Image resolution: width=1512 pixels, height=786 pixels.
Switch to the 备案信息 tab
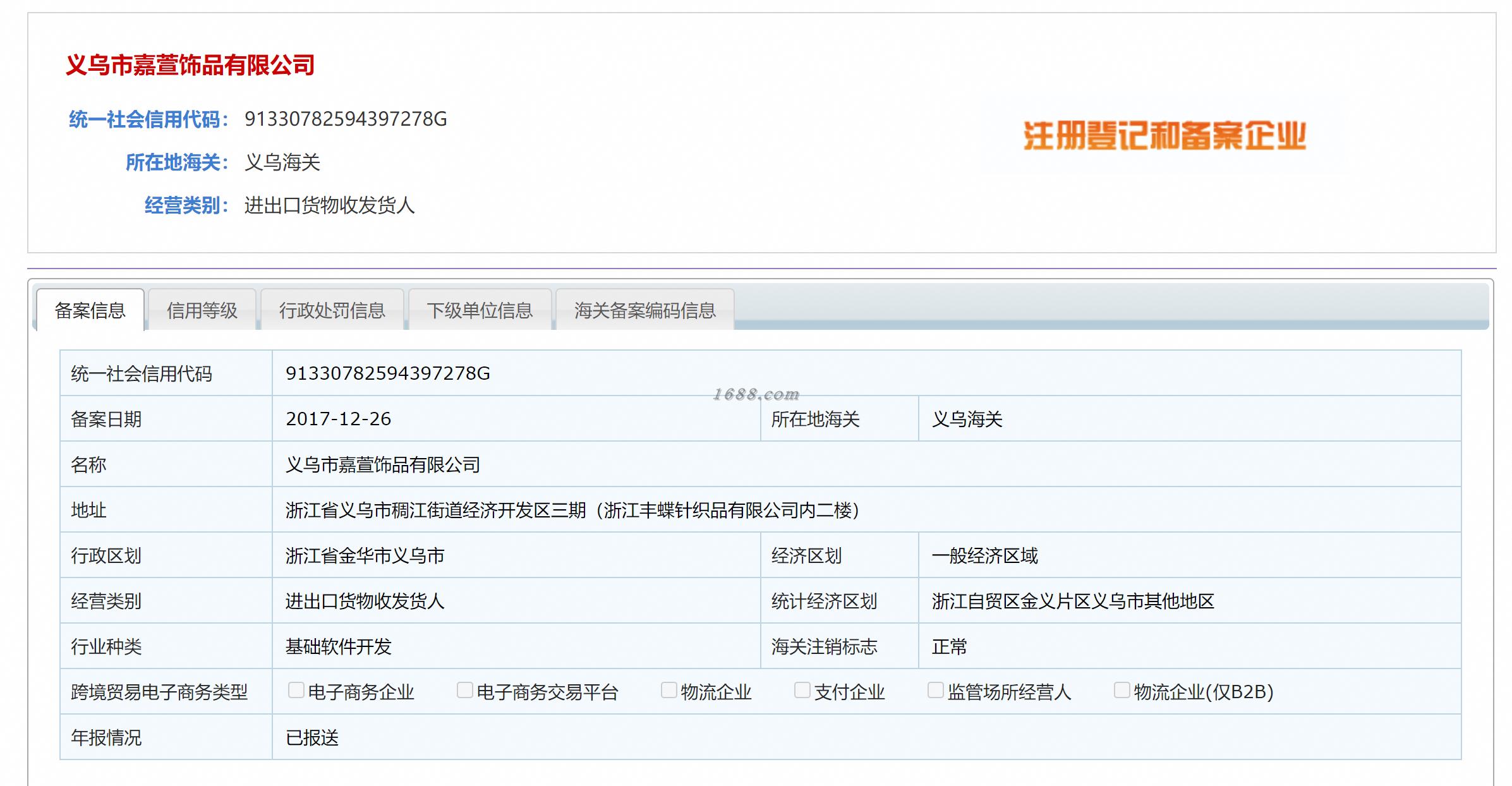tap(90, 310)
